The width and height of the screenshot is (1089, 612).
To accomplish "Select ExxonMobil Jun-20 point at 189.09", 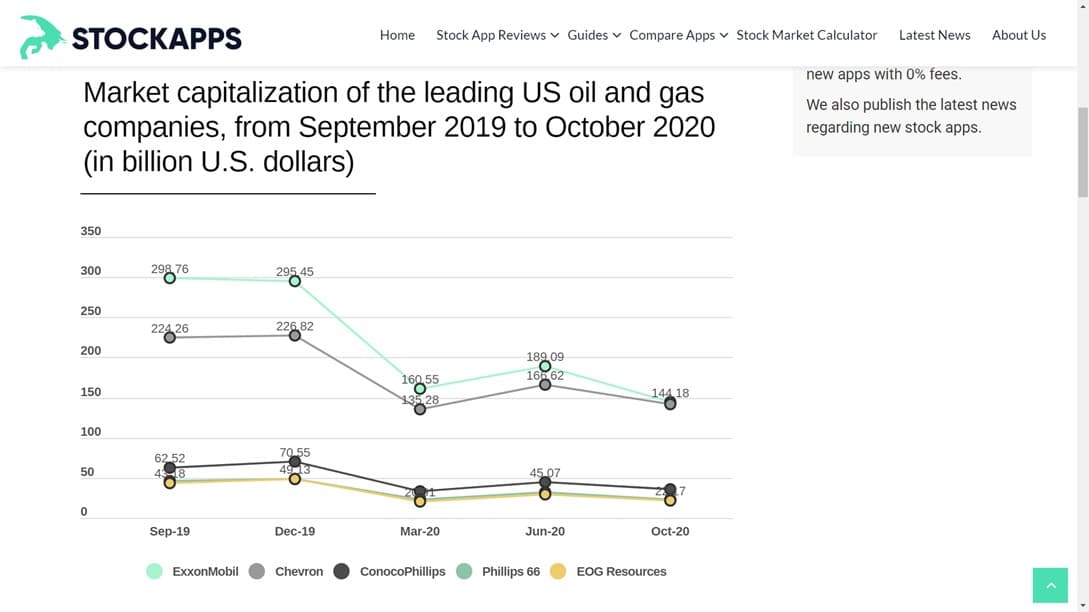I will 545,366.
